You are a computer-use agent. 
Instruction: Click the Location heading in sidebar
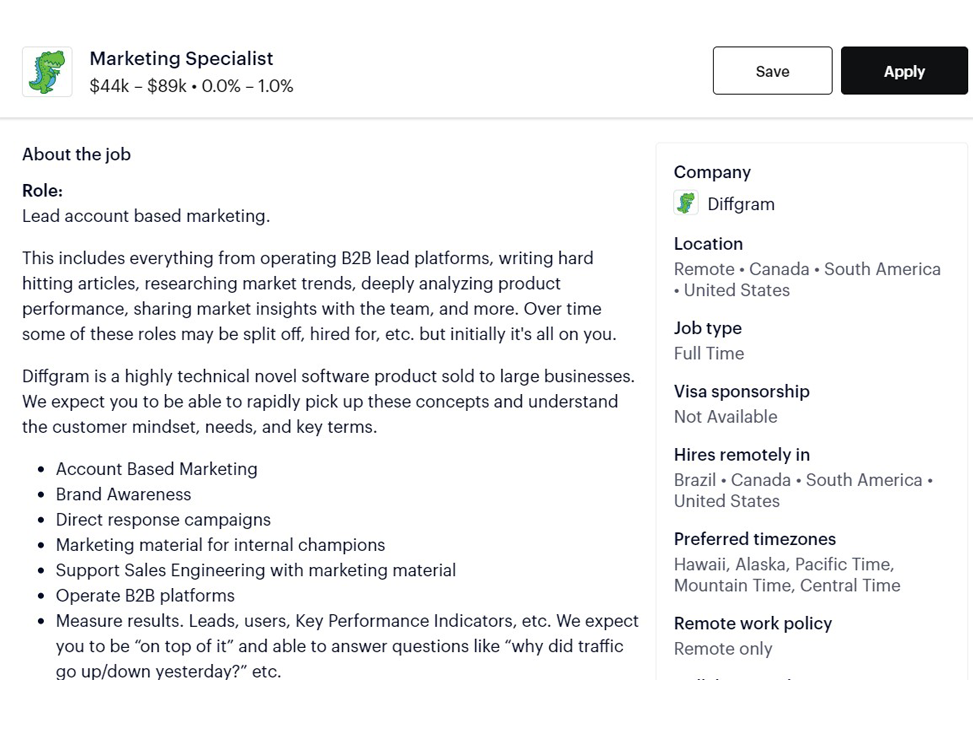coord(708,243)
